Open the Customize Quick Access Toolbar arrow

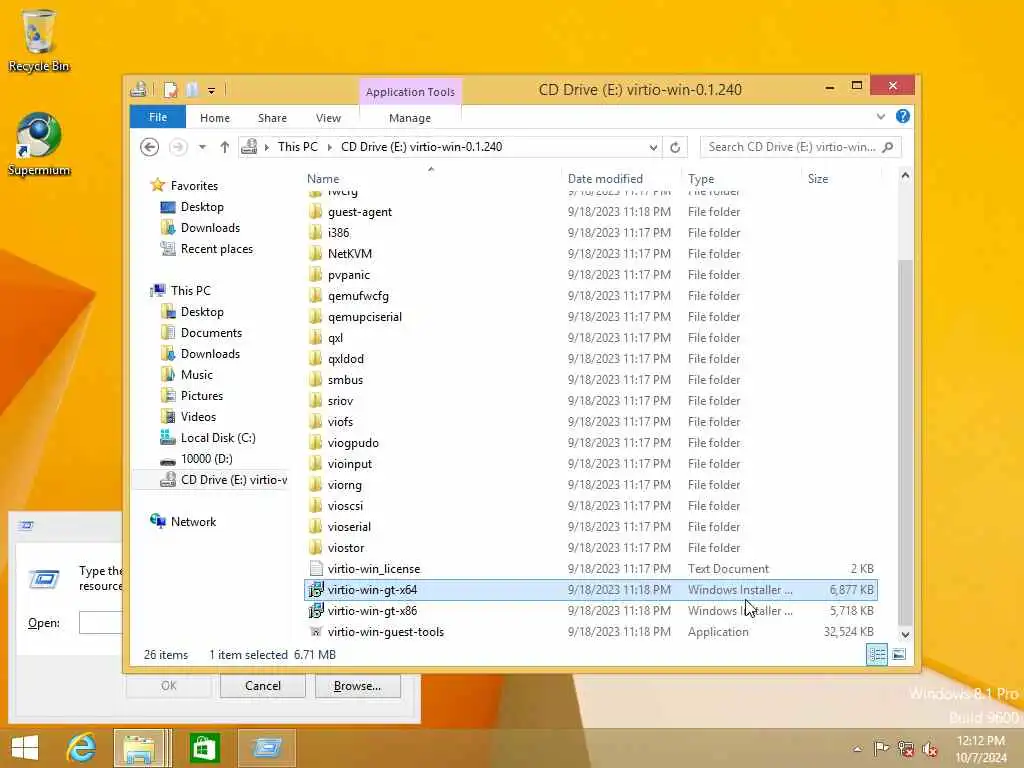coord(212,91)
